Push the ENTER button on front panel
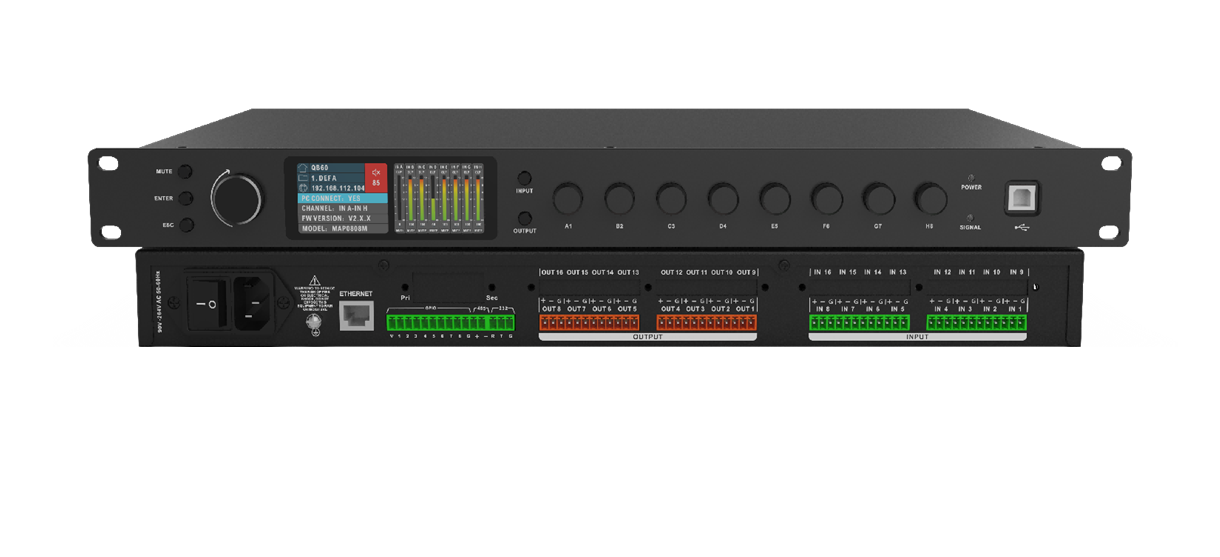This screenshot has width=1220, height=557. 186,198
